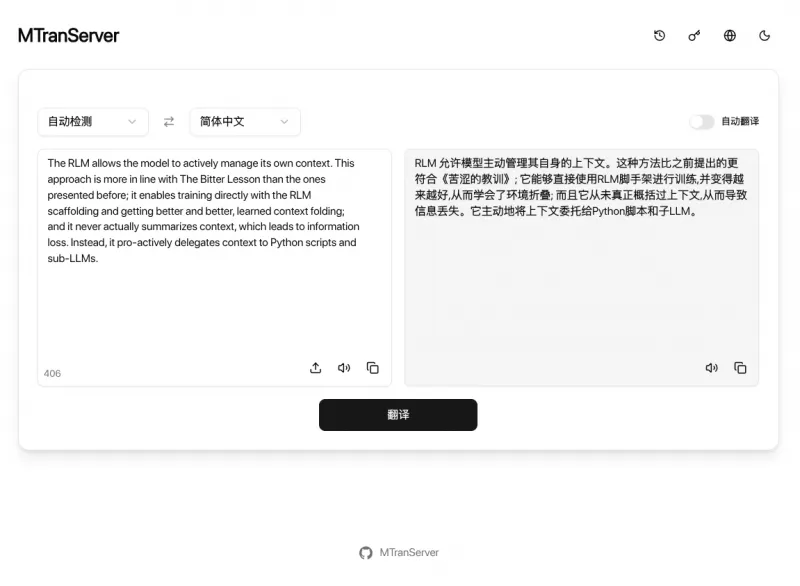The height and width of the screenshot is (586, 800).
Task: Open the interface language globe icon
Action: pos(729,35)
